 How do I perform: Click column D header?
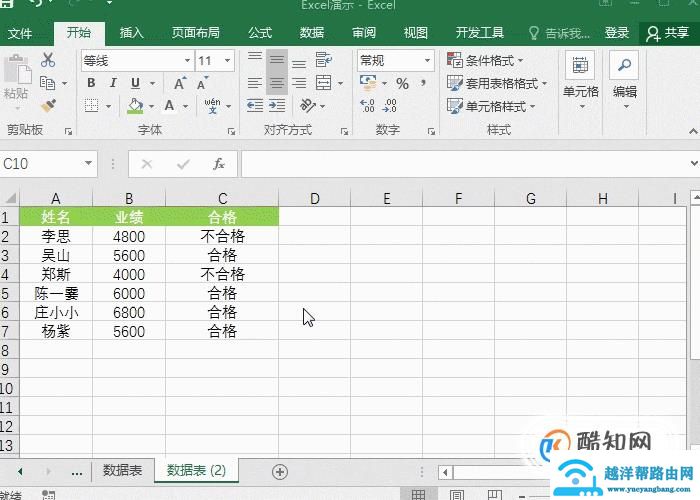point(315,198)
